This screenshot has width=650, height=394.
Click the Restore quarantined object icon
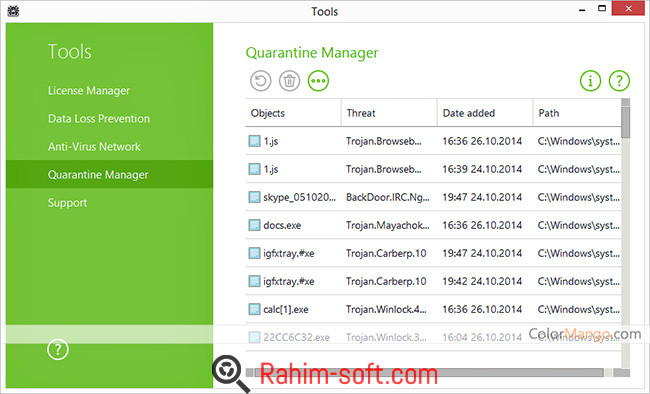coord(260,81)
